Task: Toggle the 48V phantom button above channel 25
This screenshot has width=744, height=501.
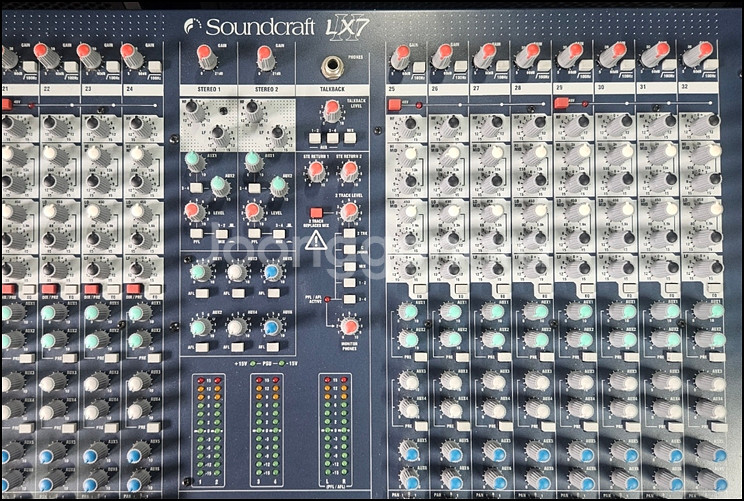Action: click(x=394, y=104)
